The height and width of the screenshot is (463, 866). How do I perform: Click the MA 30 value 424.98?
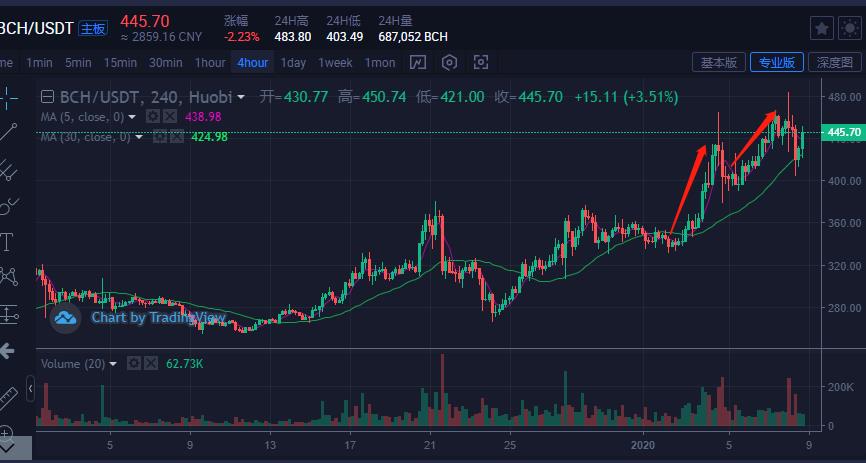point(209,137)
